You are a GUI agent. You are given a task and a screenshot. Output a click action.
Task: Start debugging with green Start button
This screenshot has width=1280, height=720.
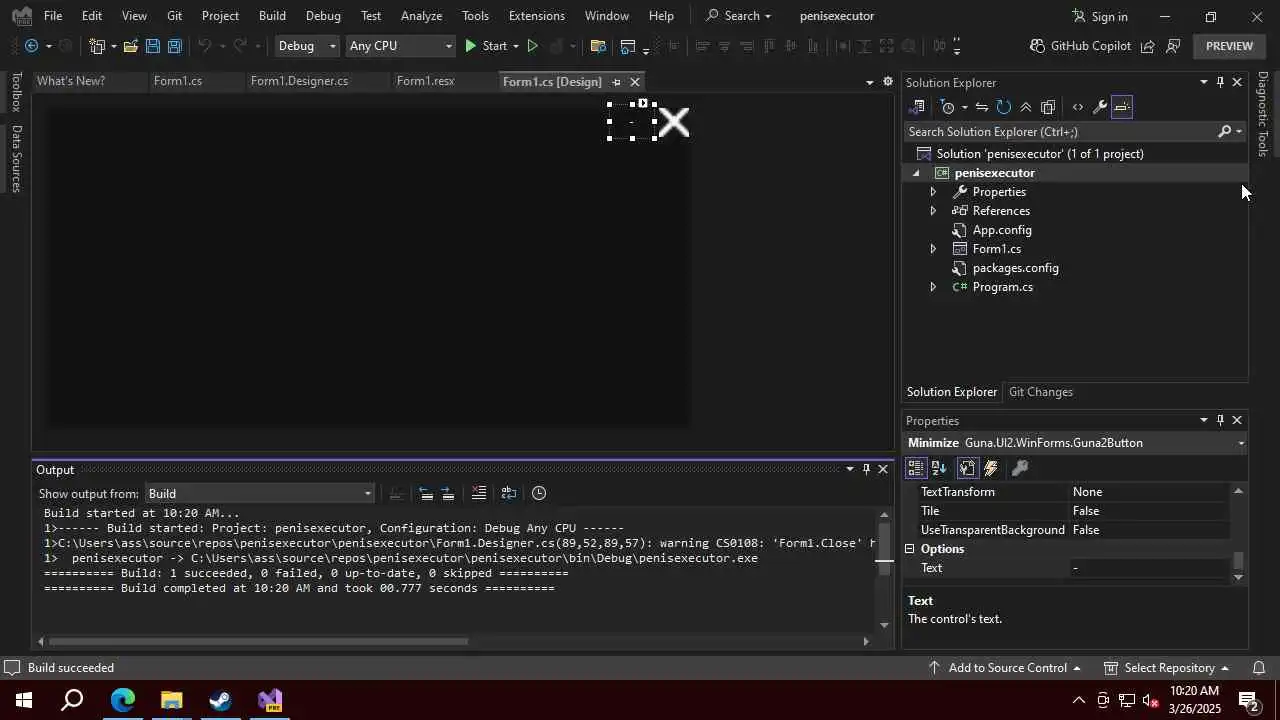point(485,46)
